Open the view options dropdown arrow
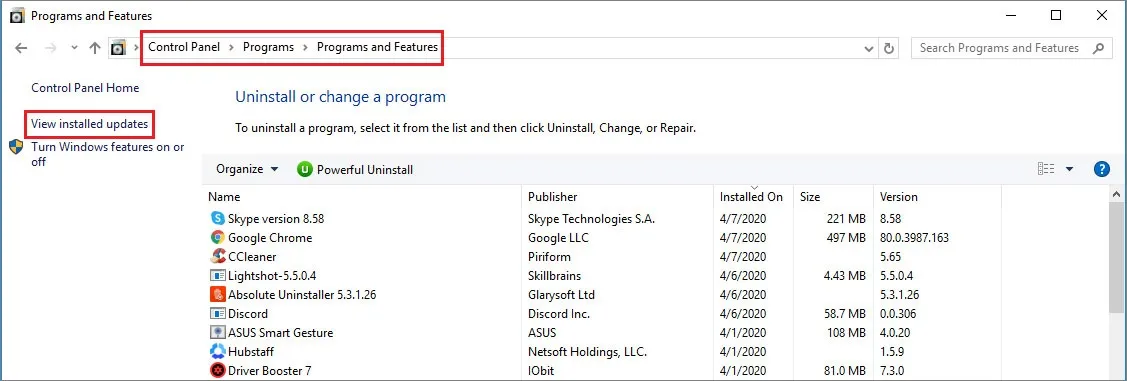This screenshot has width=1127, height=381. 1069,169
